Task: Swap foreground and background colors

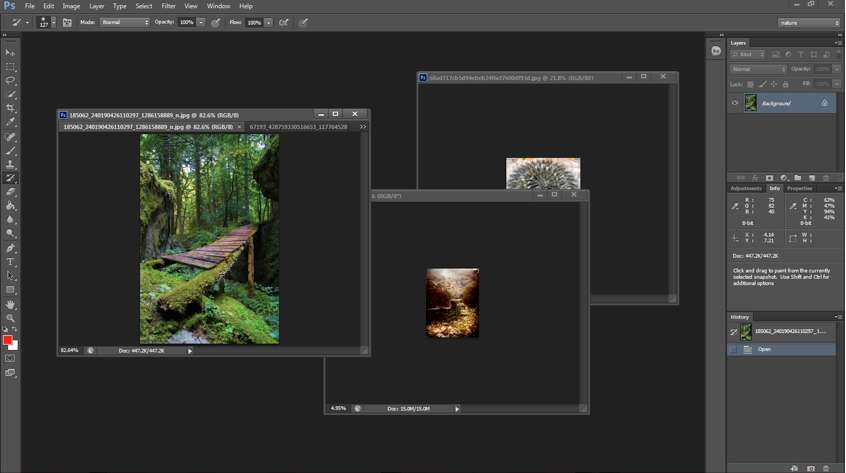Action: click(15, 328)
